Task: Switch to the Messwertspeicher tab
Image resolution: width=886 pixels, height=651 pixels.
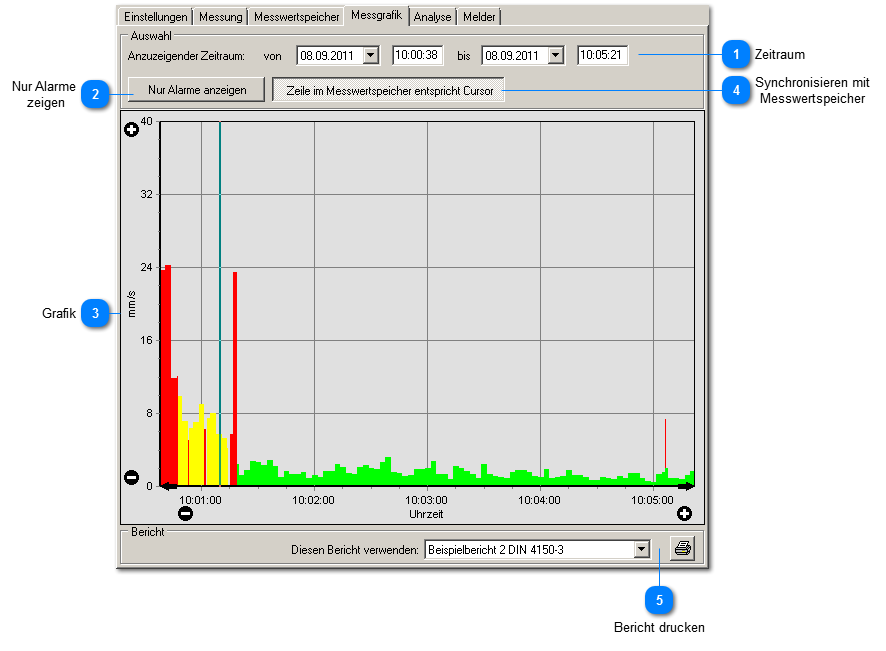Action: click(296, 17)
